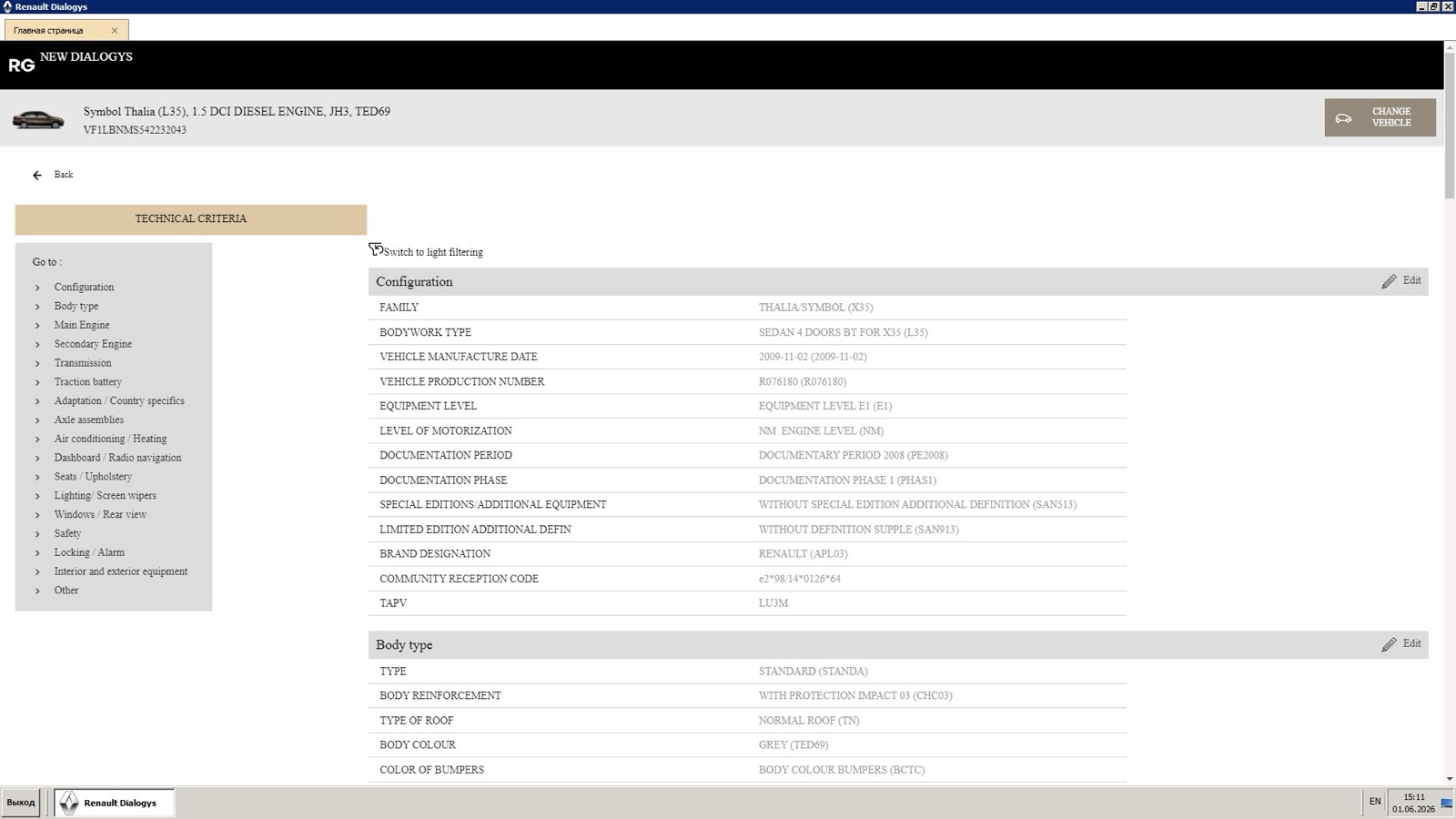Click value GREY (TED69)

(794, 744)
